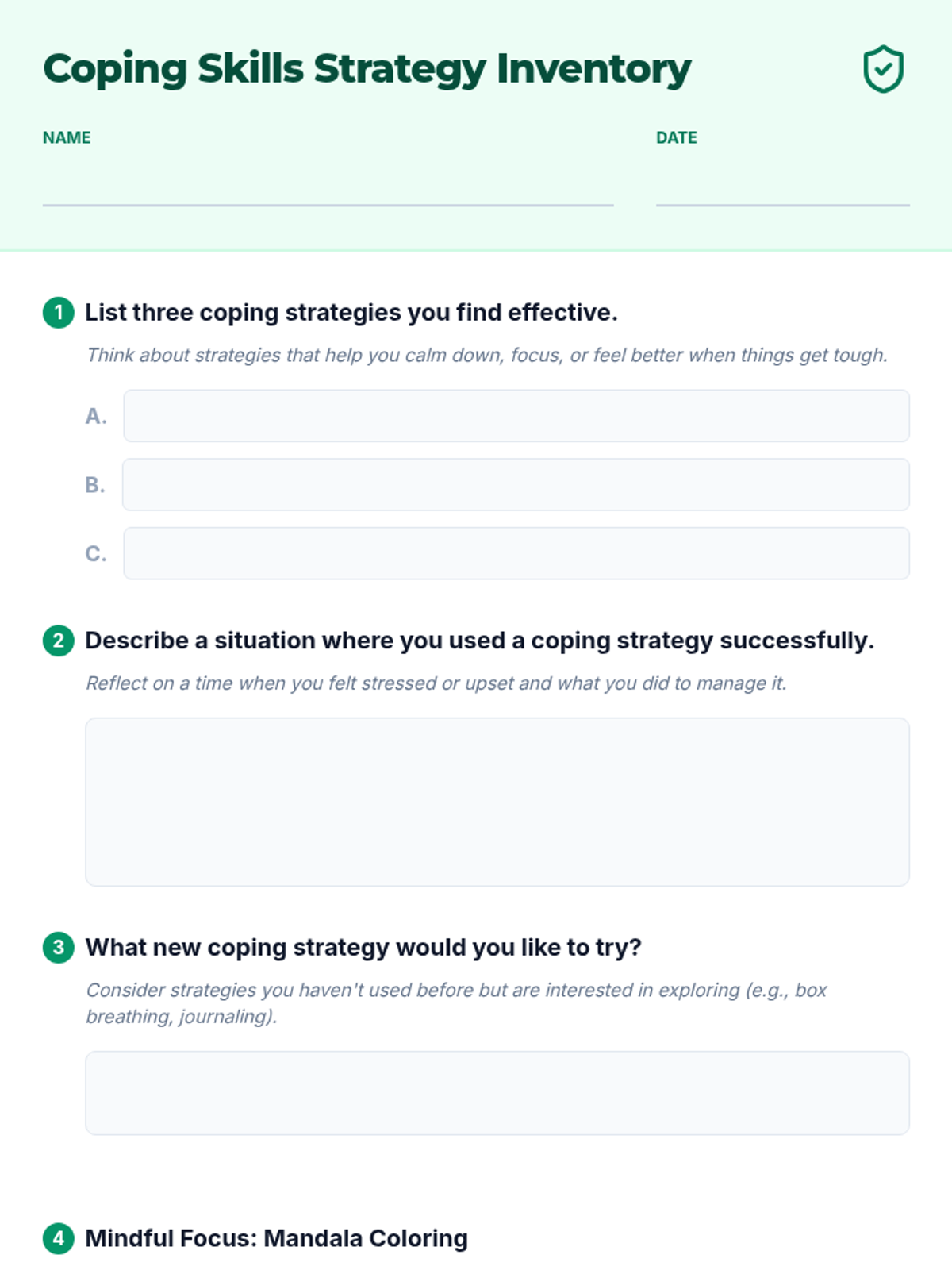Focus the Date input line

click(x=782, y=189)
